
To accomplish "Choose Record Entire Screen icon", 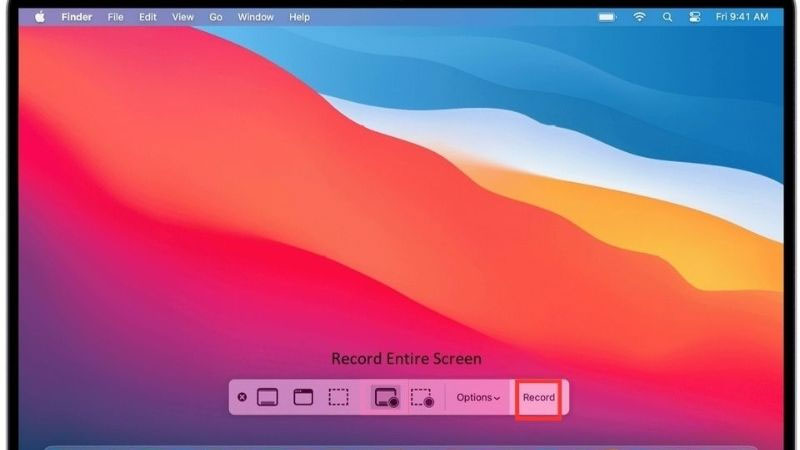I will pyautogui.click(x=387, y=397).
